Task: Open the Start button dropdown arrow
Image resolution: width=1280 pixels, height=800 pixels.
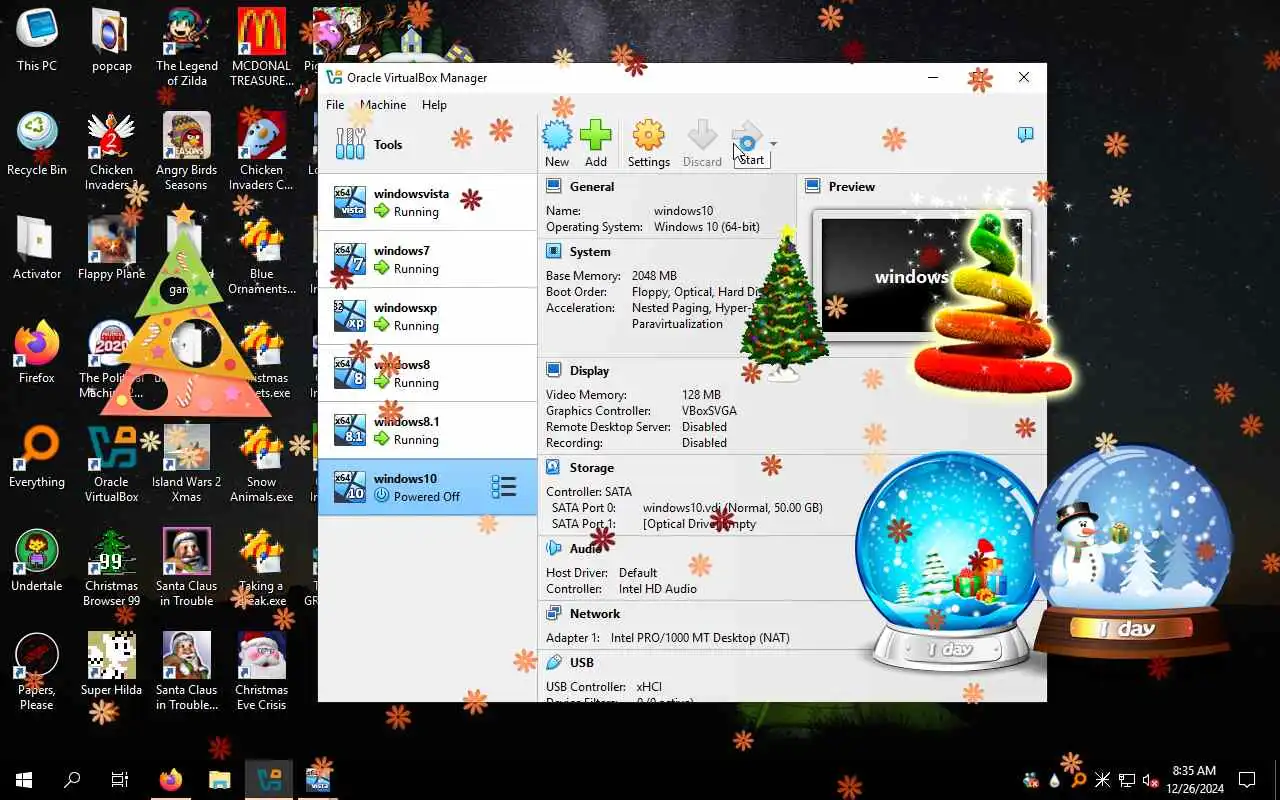Action: [x=773, y=144]
